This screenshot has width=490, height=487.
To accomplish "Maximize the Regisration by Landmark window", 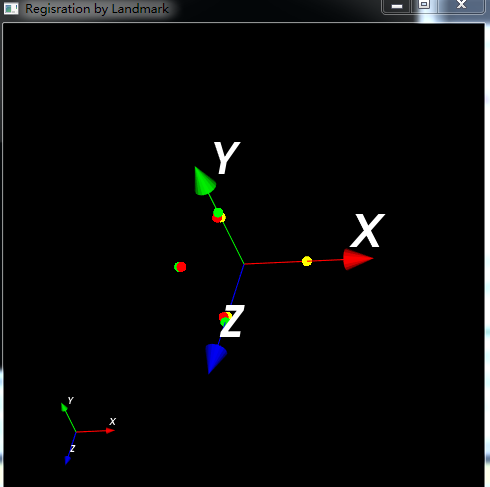I will [x=424, y=5].
